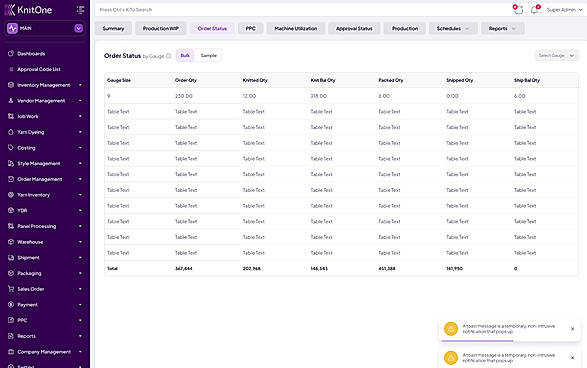Select the Sample toggle option

(209, 55)
